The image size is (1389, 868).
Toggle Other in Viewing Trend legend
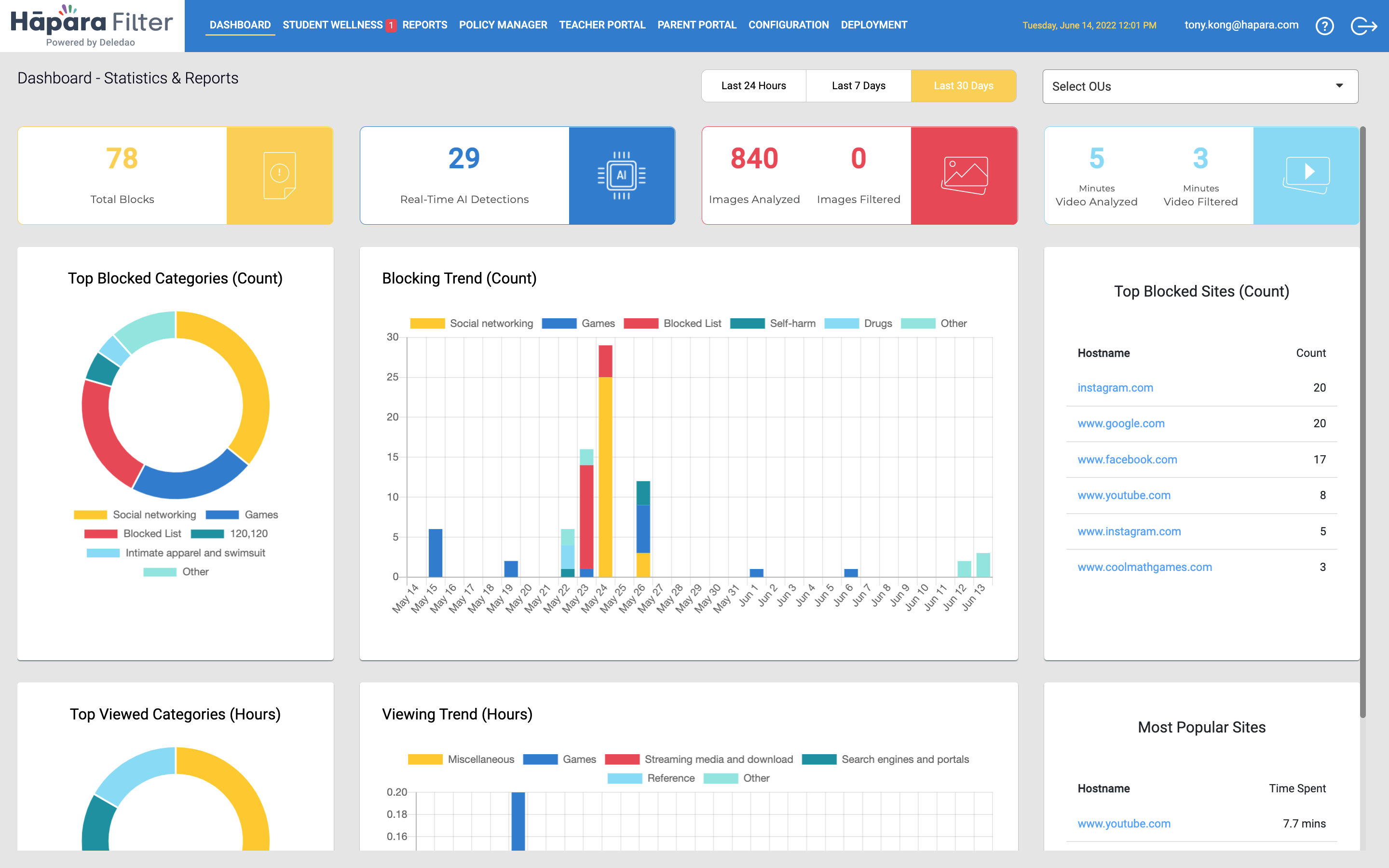tap(736, 778)
